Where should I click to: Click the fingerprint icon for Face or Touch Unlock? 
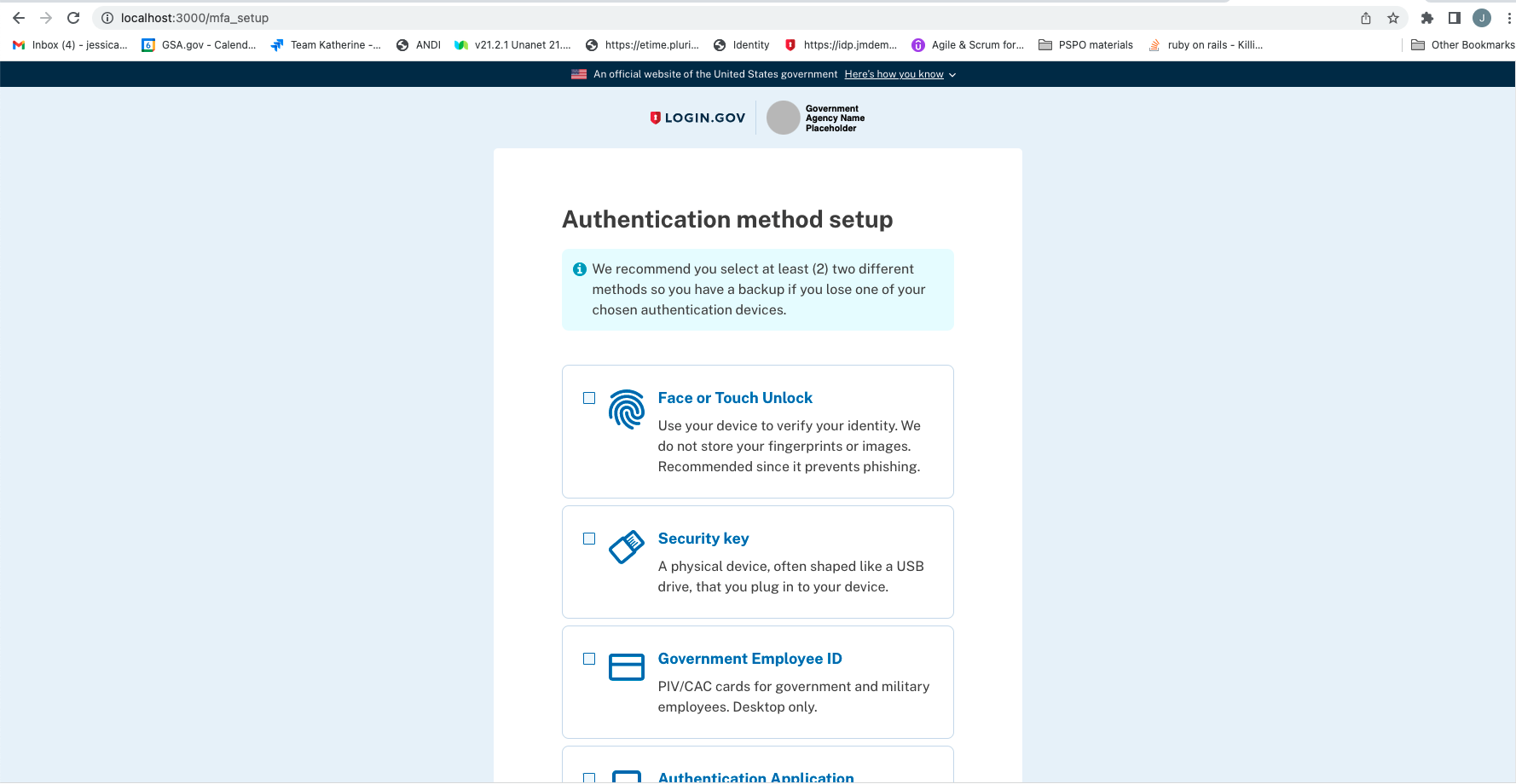coord(627,410)
